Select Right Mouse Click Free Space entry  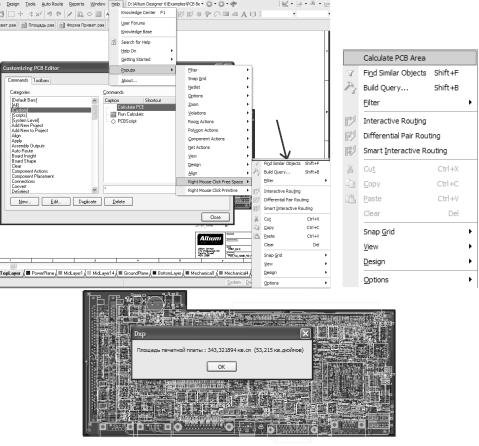tap(214, 182)
